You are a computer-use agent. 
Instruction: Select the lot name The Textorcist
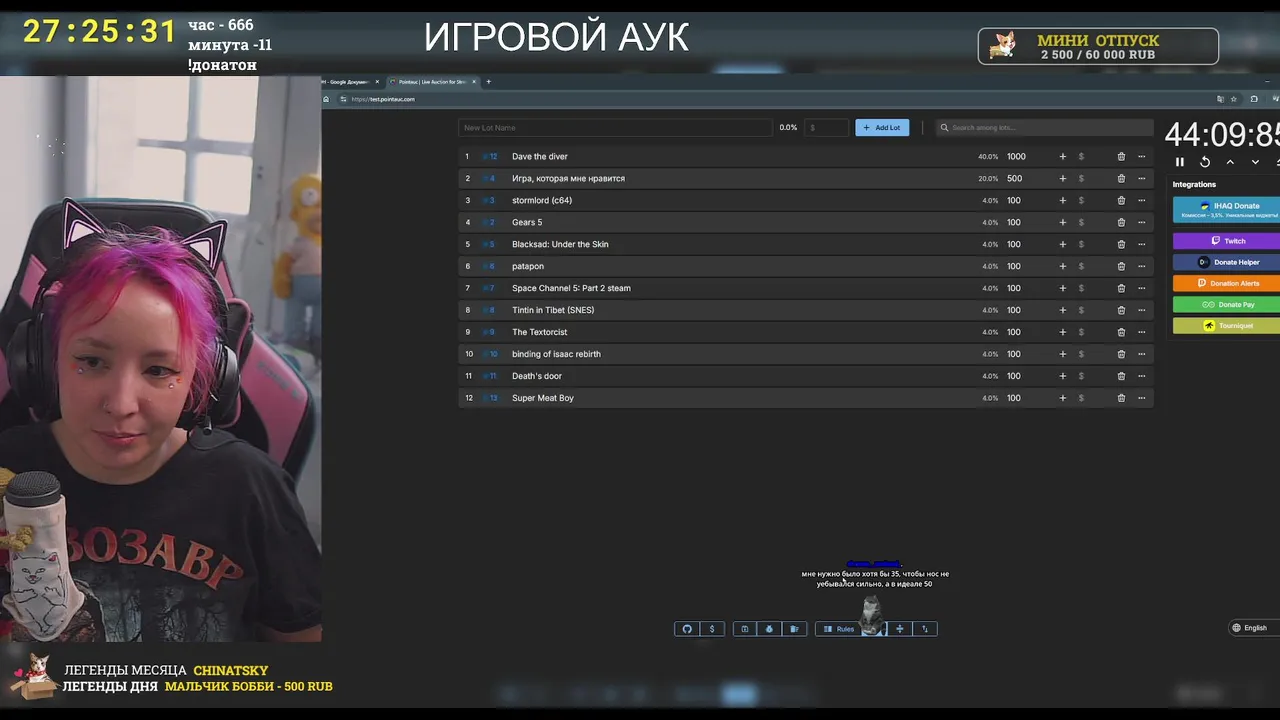[x=539, y=332]
